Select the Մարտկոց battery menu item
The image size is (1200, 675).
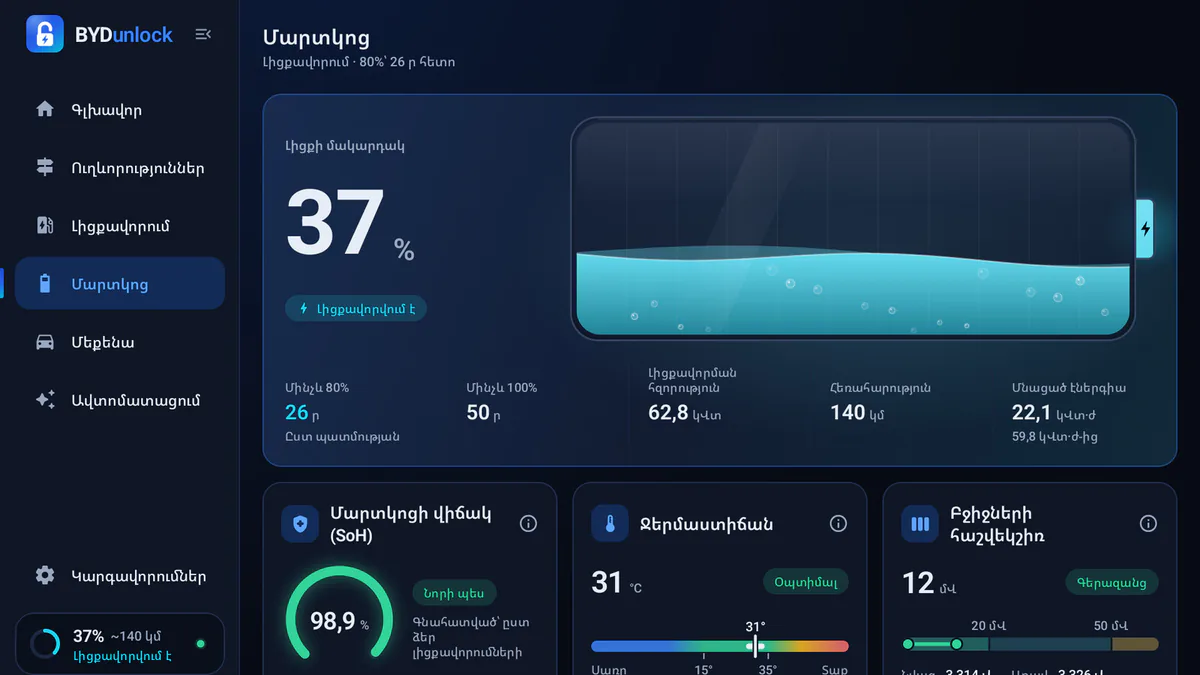[x=120, y=284]
